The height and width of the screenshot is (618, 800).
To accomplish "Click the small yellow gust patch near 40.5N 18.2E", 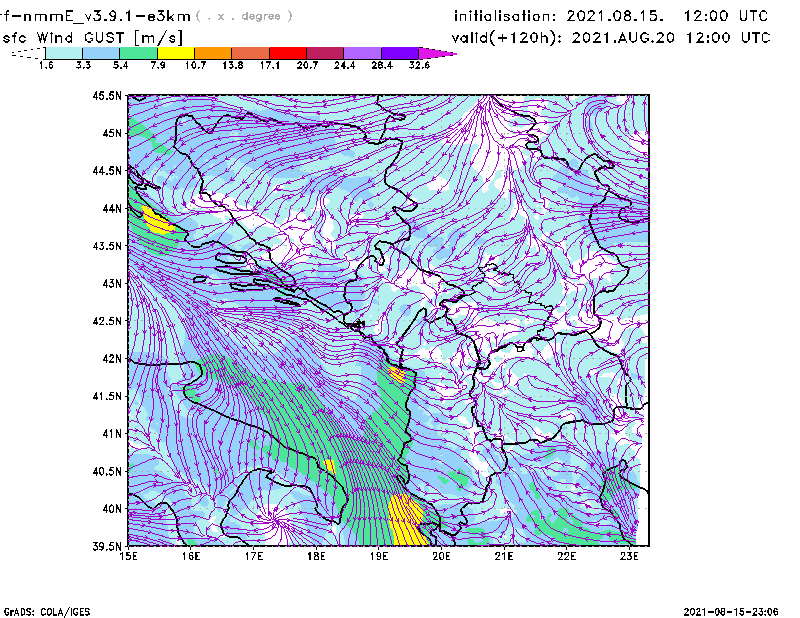I will (x=330, y=467).
